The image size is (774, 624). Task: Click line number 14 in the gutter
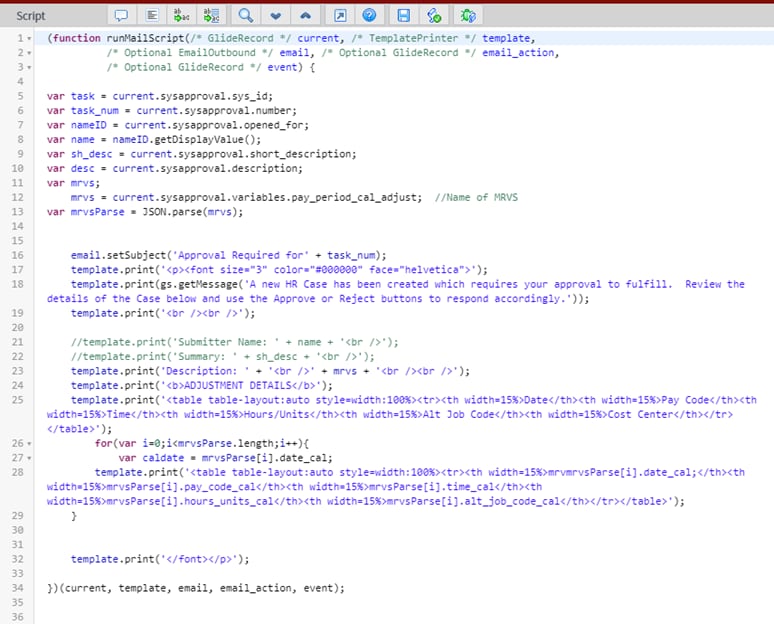18,226
